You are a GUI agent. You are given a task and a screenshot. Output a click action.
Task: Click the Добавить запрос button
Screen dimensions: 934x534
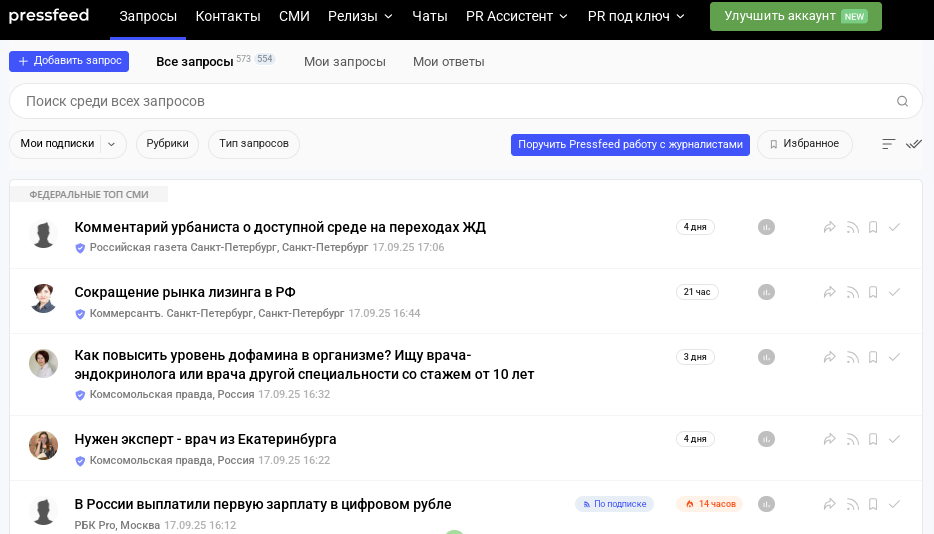click(x=69, y=61)
